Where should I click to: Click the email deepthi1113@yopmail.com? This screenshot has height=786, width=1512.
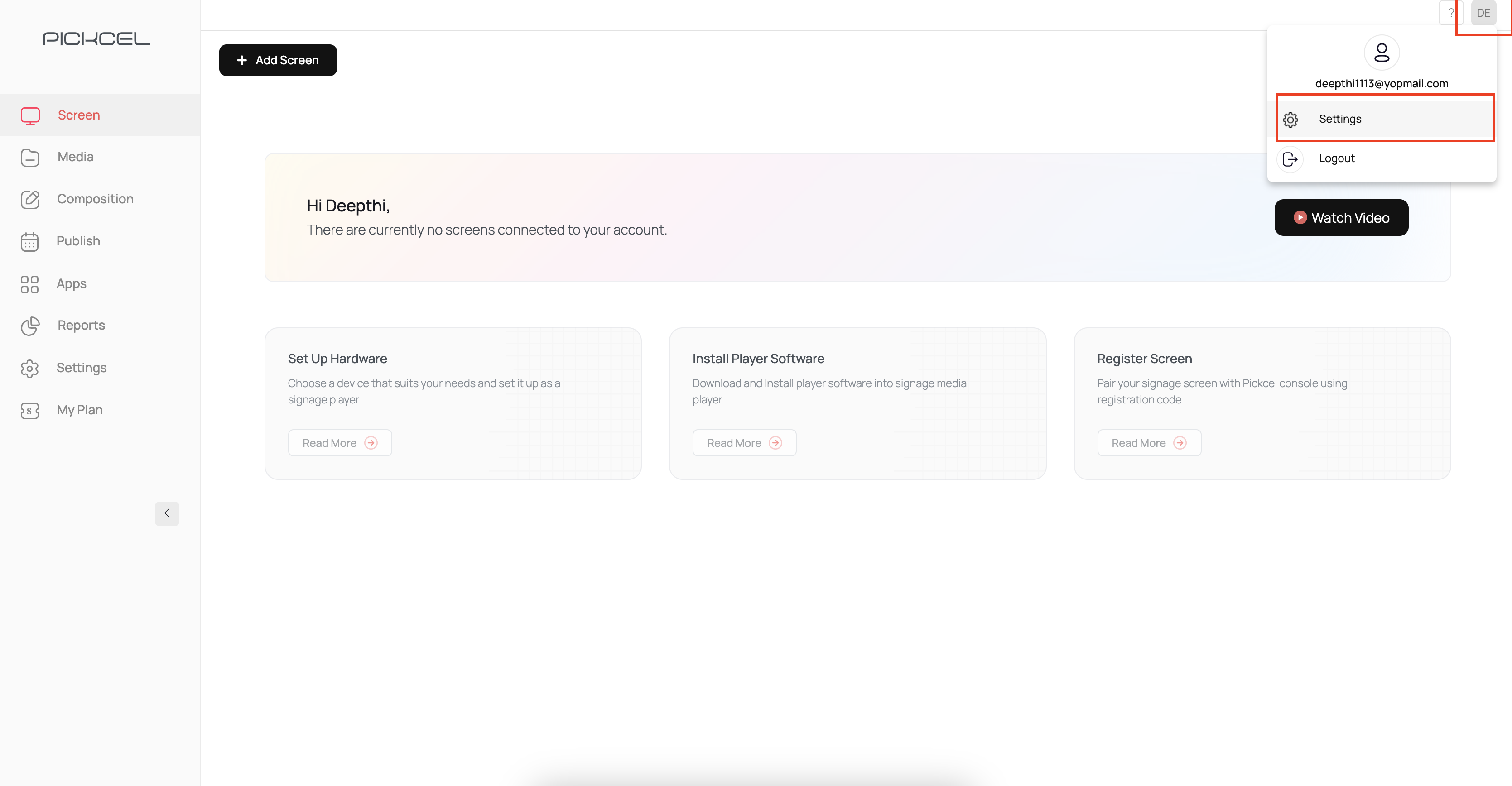point(1382,84)
